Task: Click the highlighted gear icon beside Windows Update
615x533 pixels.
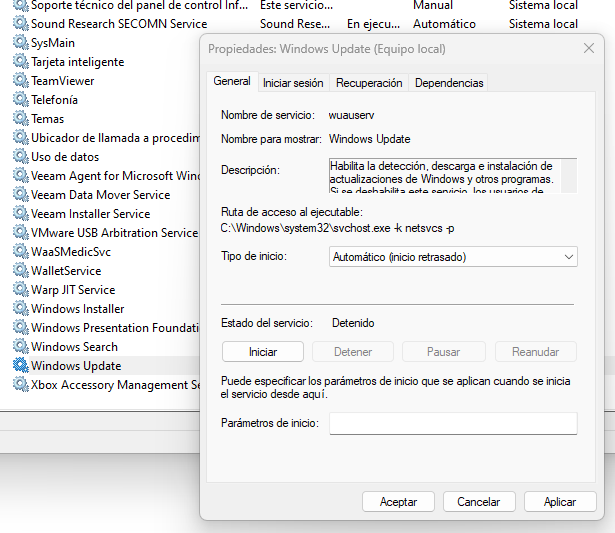Action: pos(21,366)
